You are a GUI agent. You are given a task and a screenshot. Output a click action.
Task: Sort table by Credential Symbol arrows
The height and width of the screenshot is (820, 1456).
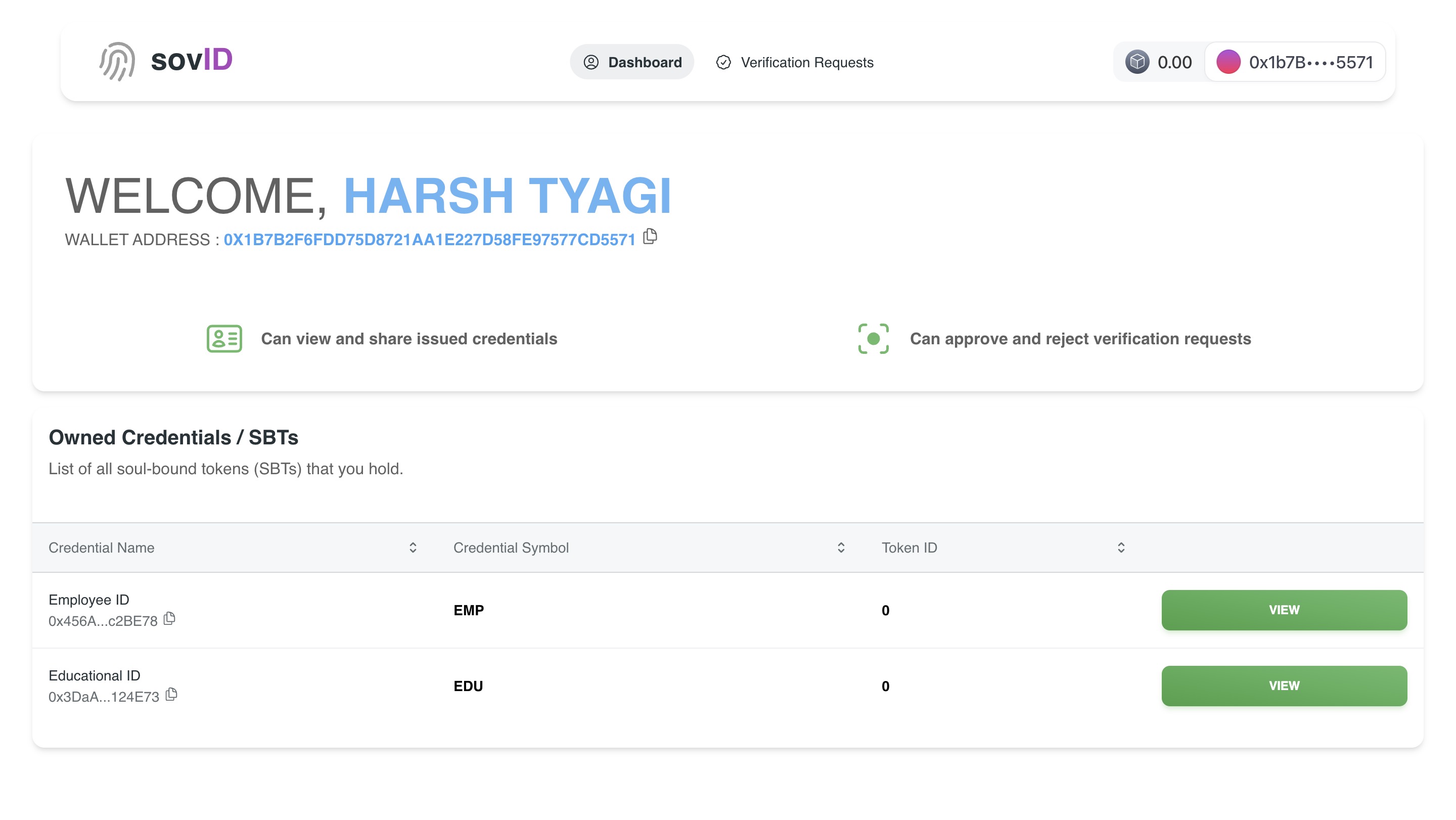(841, 548)
